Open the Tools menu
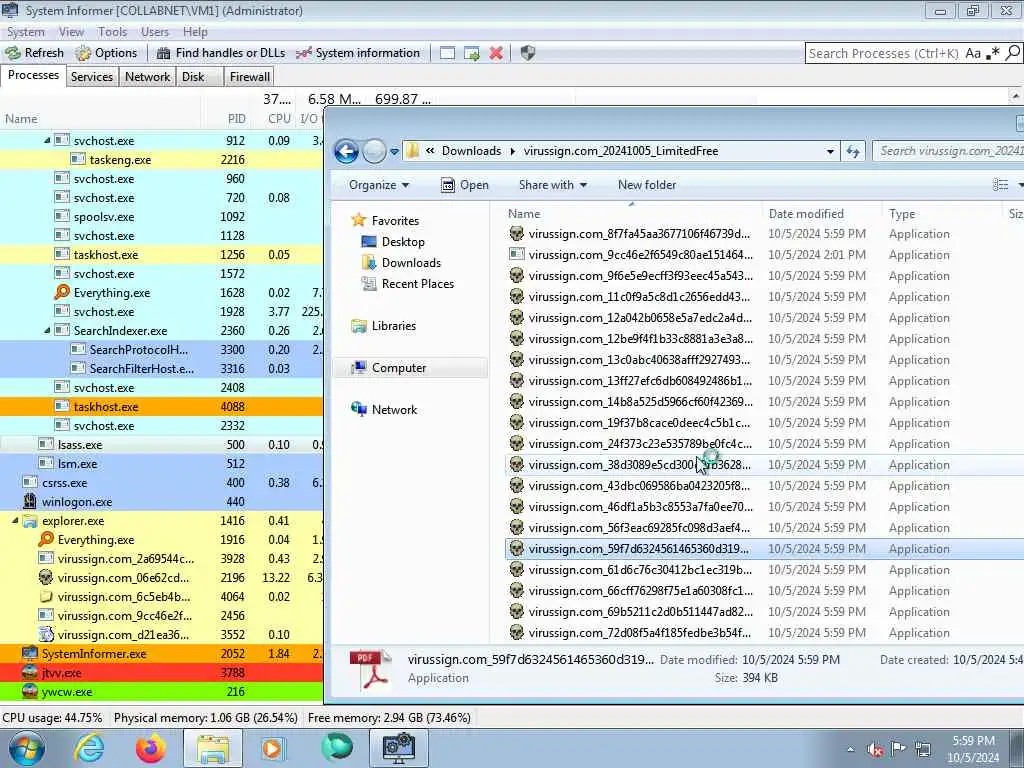The image size is (1024, 768). tap(112, 32)
